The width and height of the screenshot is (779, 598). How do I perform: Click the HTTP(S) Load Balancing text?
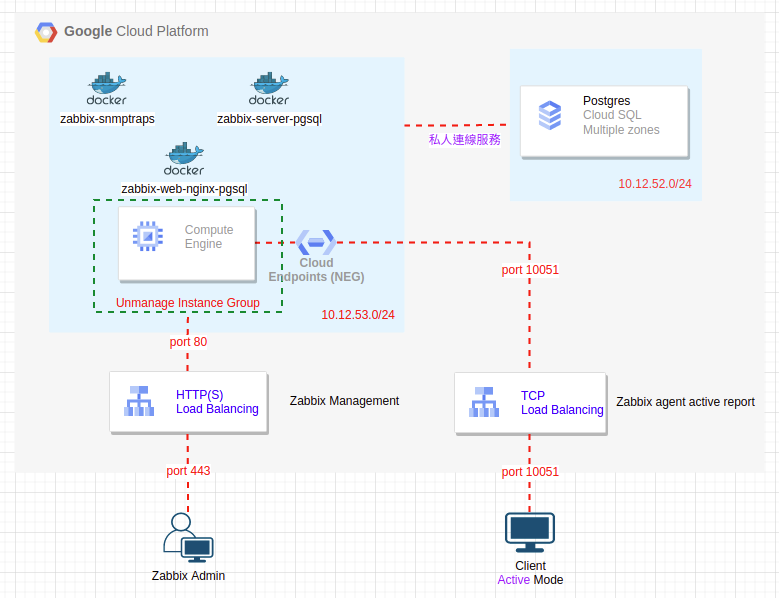(217, 402)
